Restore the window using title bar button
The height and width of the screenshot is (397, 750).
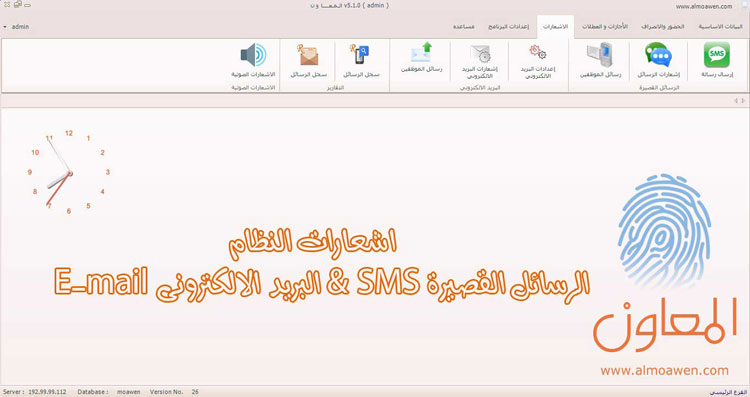[x=18, y=5]
